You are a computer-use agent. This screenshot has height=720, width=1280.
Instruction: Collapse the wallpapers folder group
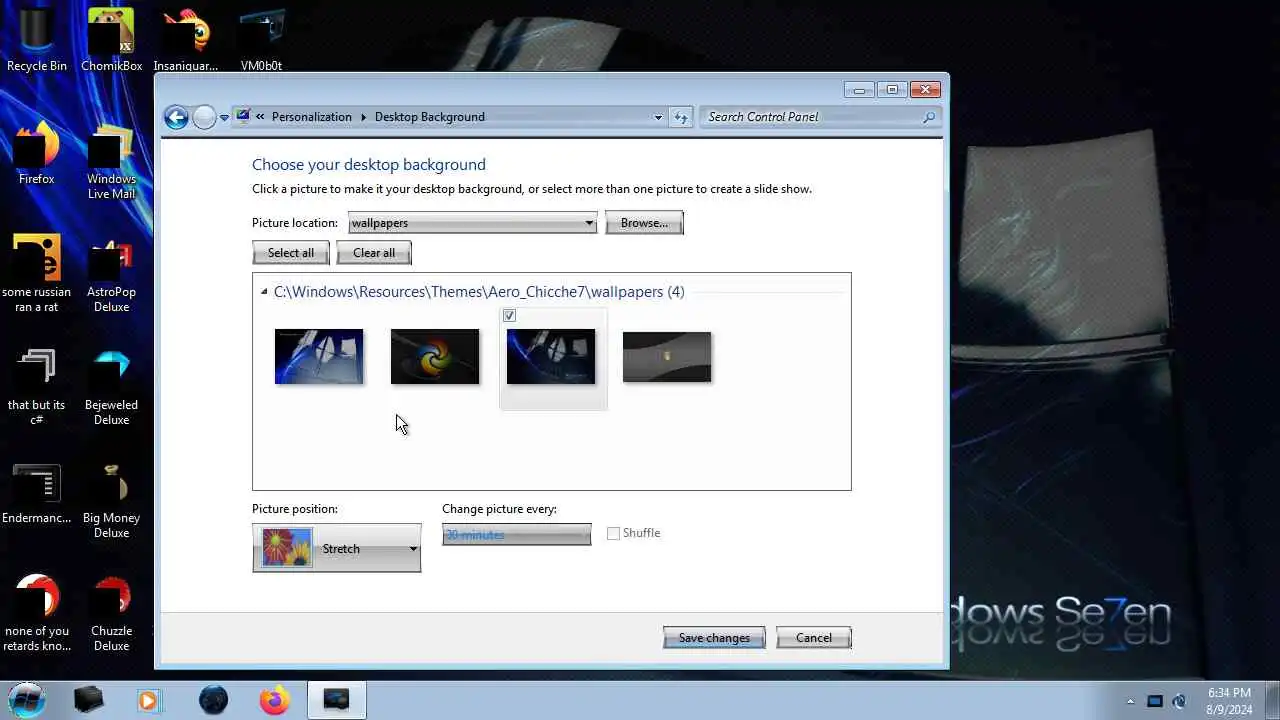(264, 292)
